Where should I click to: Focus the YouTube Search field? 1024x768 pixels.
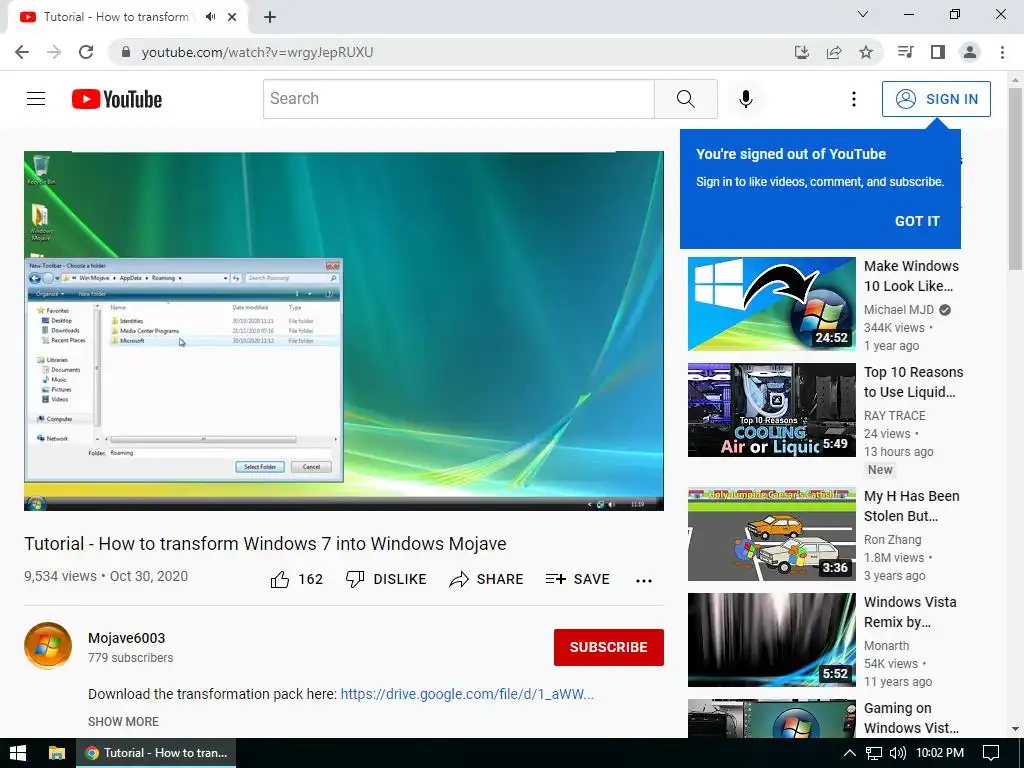(x=458, y=99)
